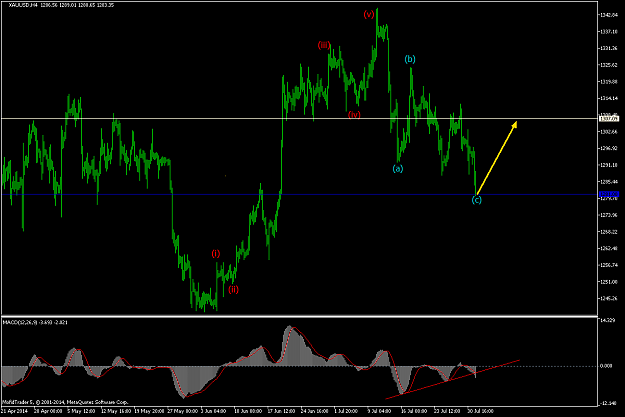Select the white horizontal level line
Screen dimensions: 625x417
[x=299, y=118]
